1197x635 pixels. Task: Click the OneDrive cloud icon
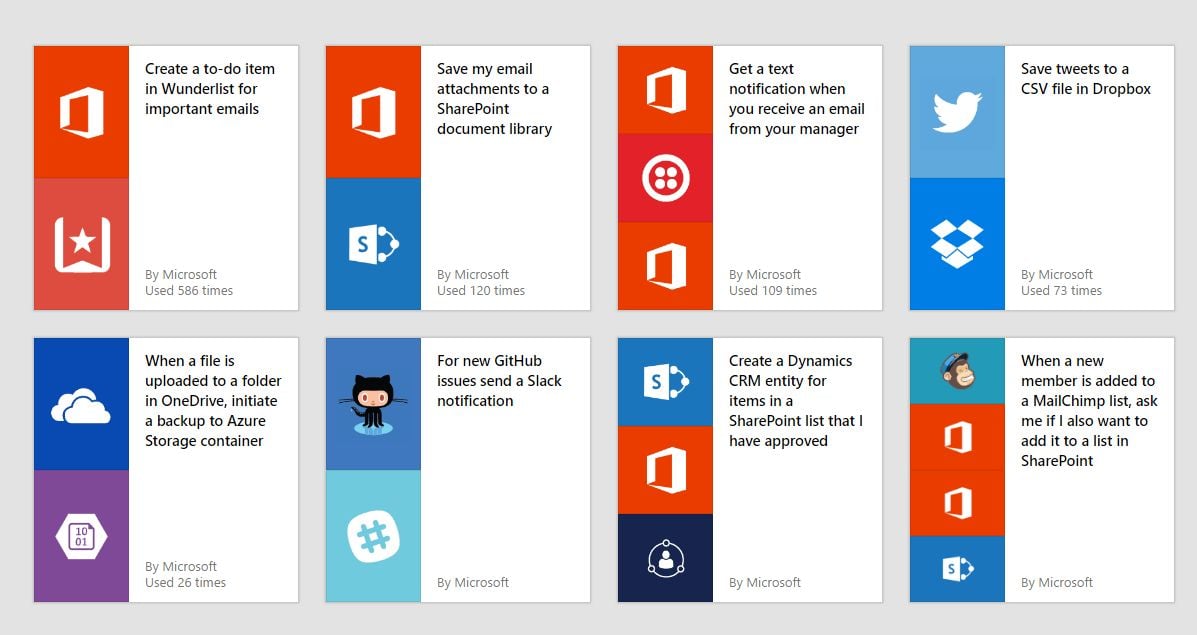pyautogui.click(x=81, y=405)
